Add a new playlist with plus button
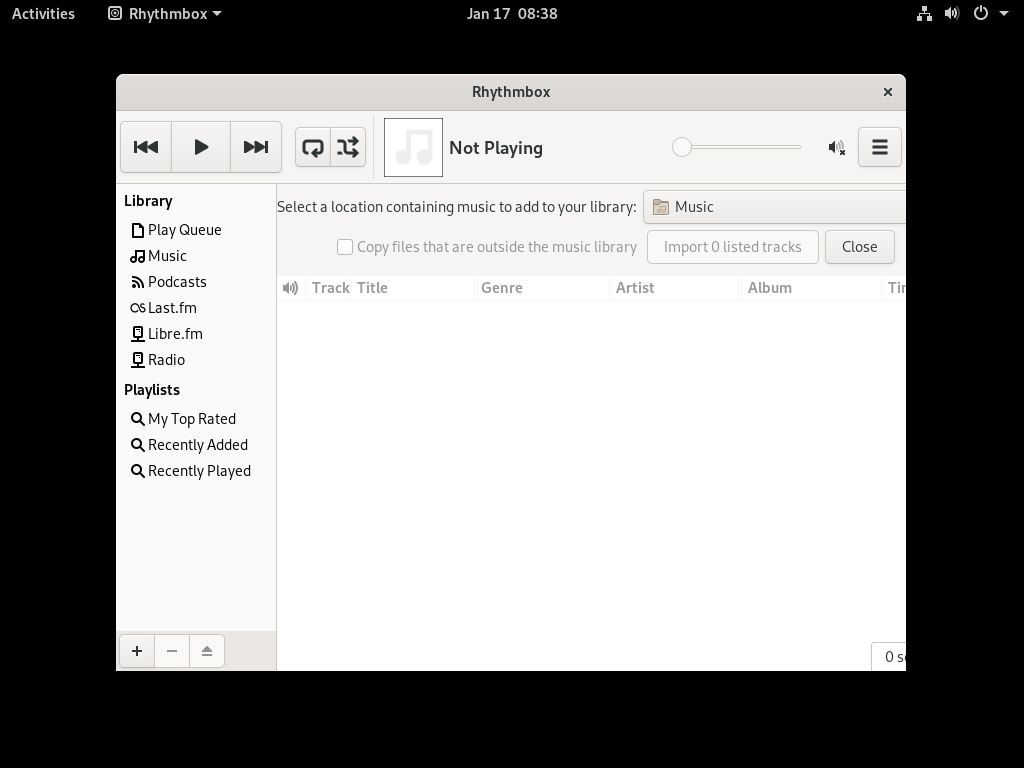Image resolution: width=1024 pixels, height=768 pixels. coord(137,651)
